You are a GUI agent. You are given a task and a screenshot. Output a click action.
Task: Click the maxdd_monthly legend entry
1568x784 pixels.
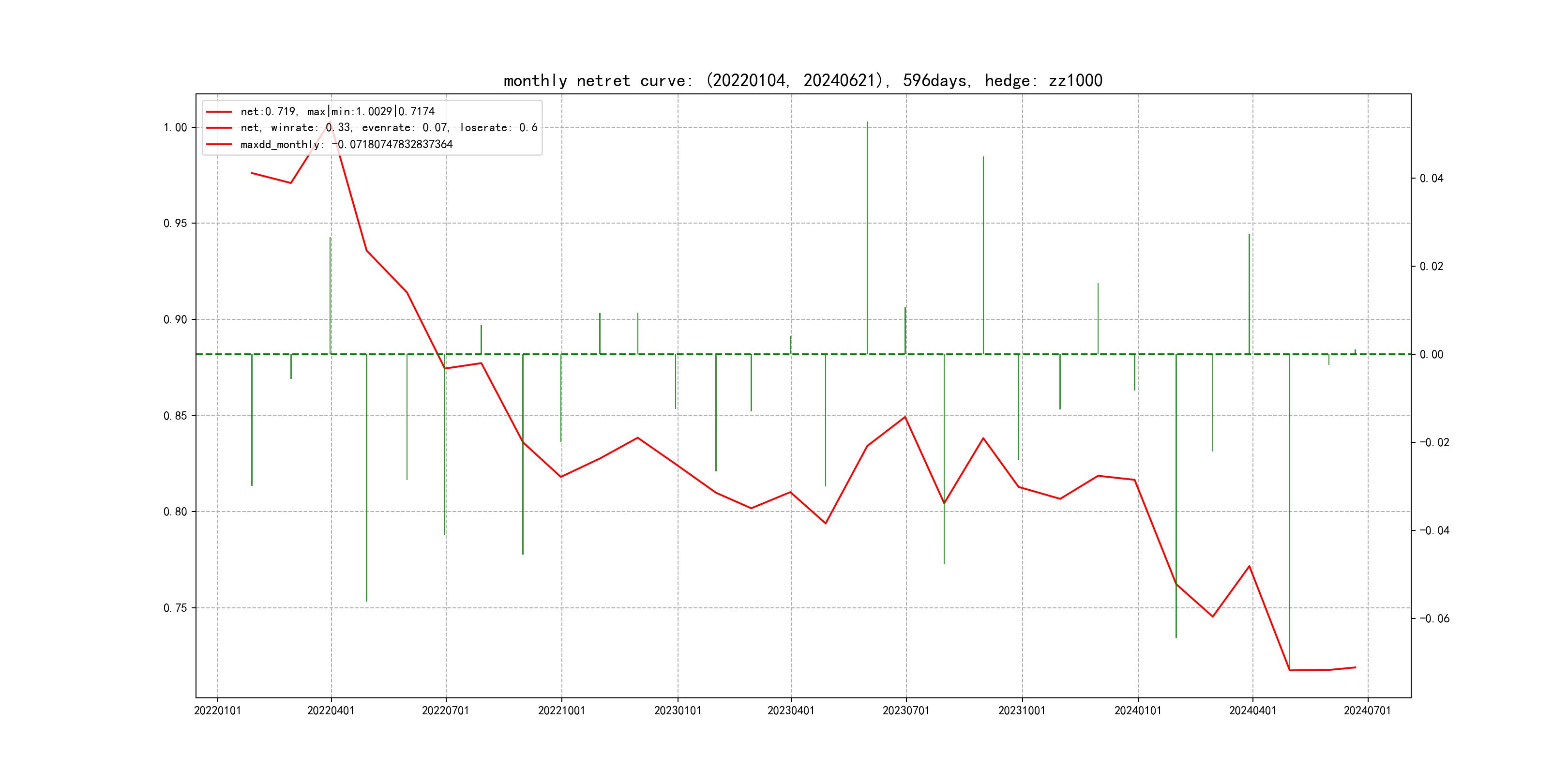tap(347, 144)
